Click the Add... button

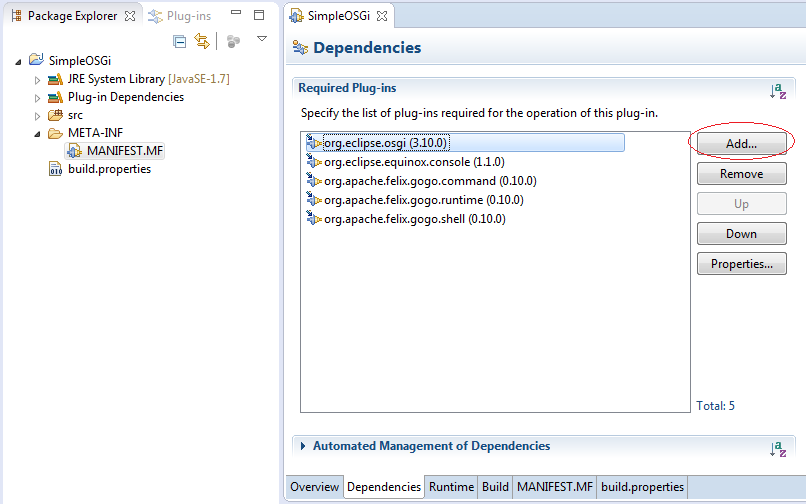741,143
